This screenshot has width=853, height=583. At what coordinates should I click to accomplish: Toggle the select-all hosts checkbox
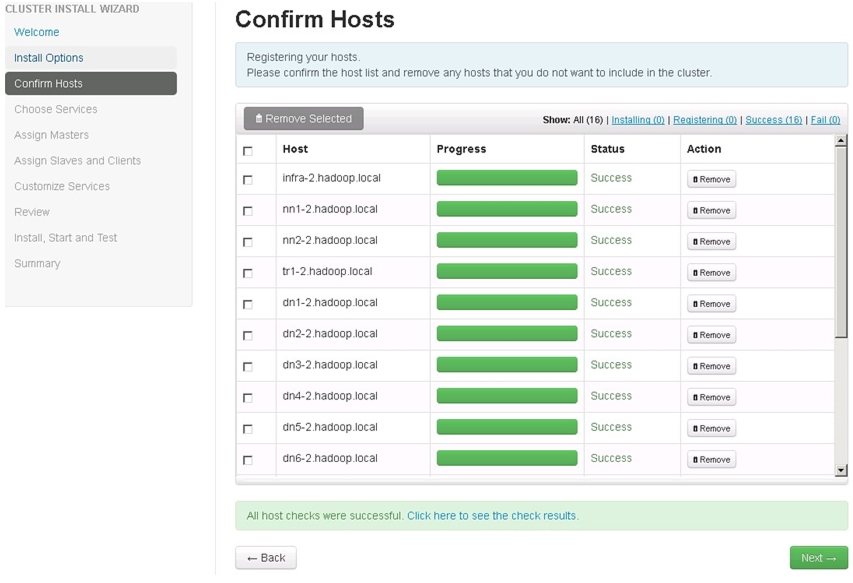pos(248,151)
